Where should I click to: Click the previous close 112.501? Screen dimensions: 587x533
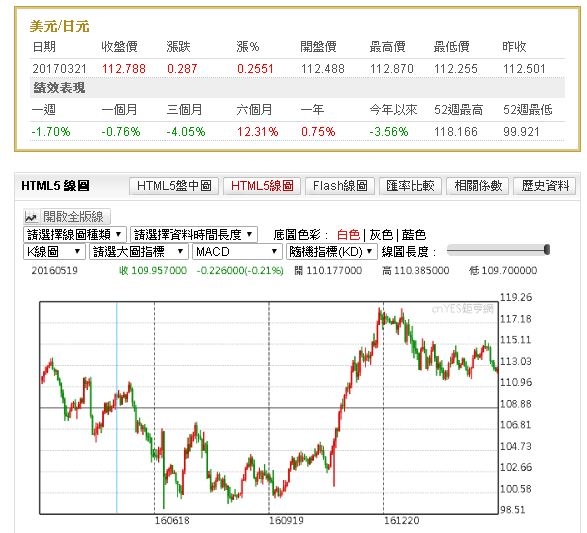[524, 69]
